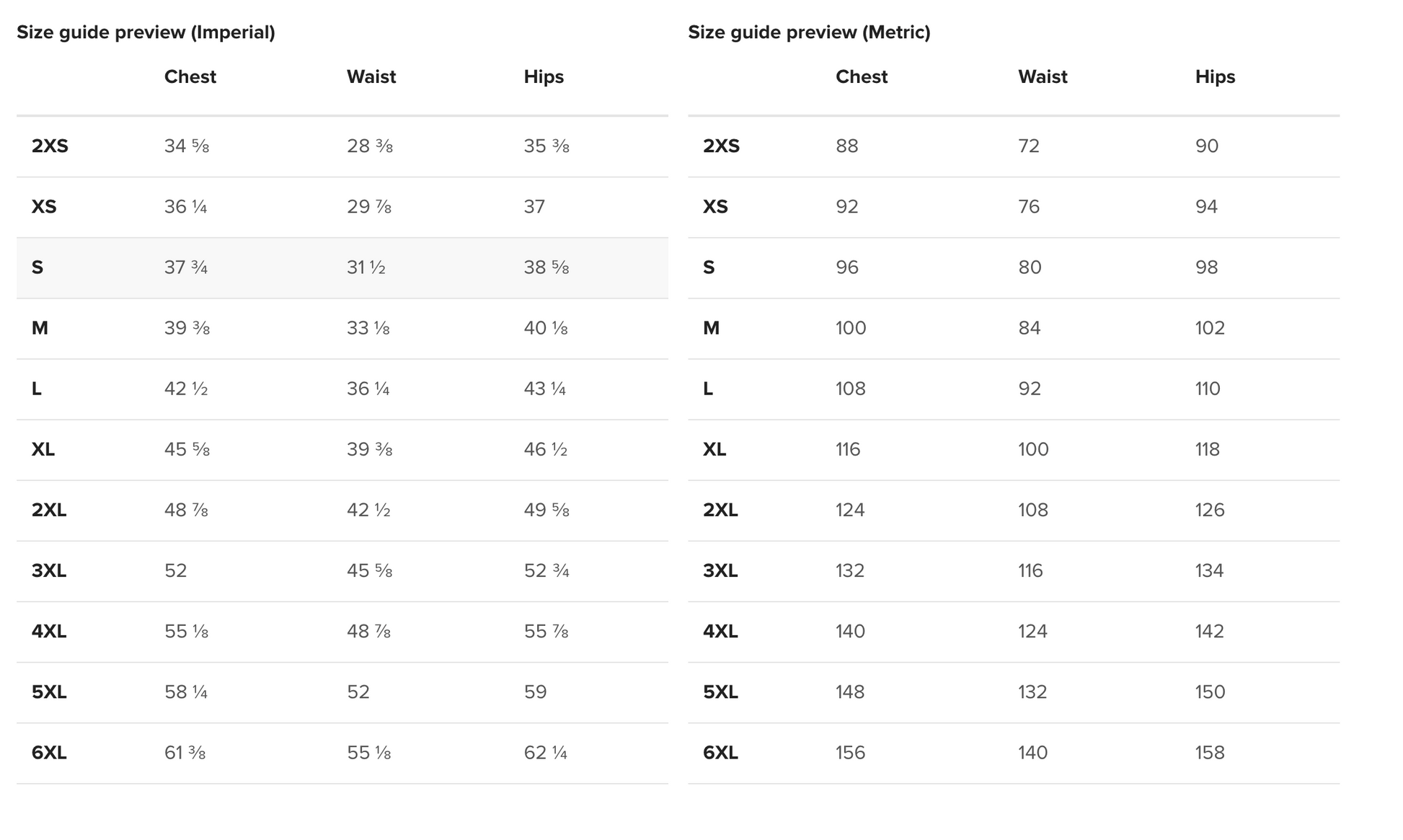Screen dimensions: 1403x840
Task: Click the Imperial table's Waist column header
Action: pyautogui.click(x=371, y=77)
